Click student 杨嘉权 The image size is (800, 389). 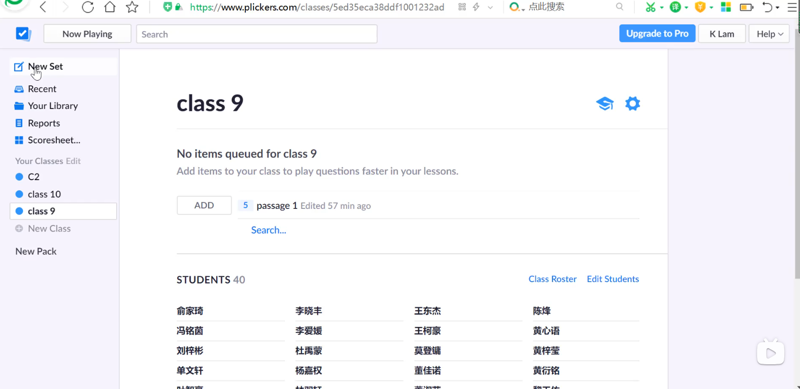click(309, 371)
